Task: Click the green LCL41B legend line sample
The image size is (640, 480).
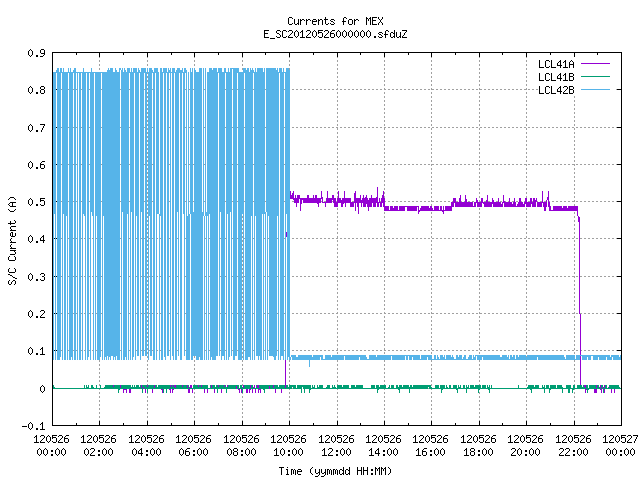Action: 596,76
